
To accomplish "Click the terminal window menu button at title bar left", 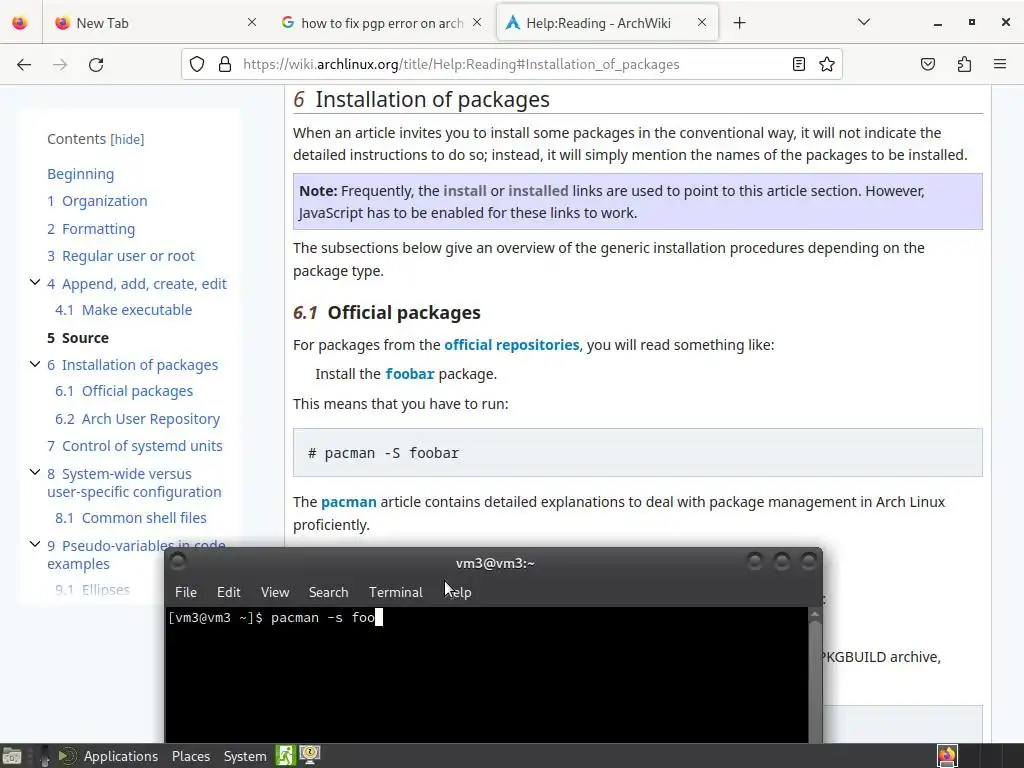I will click(x=178, y=562).
